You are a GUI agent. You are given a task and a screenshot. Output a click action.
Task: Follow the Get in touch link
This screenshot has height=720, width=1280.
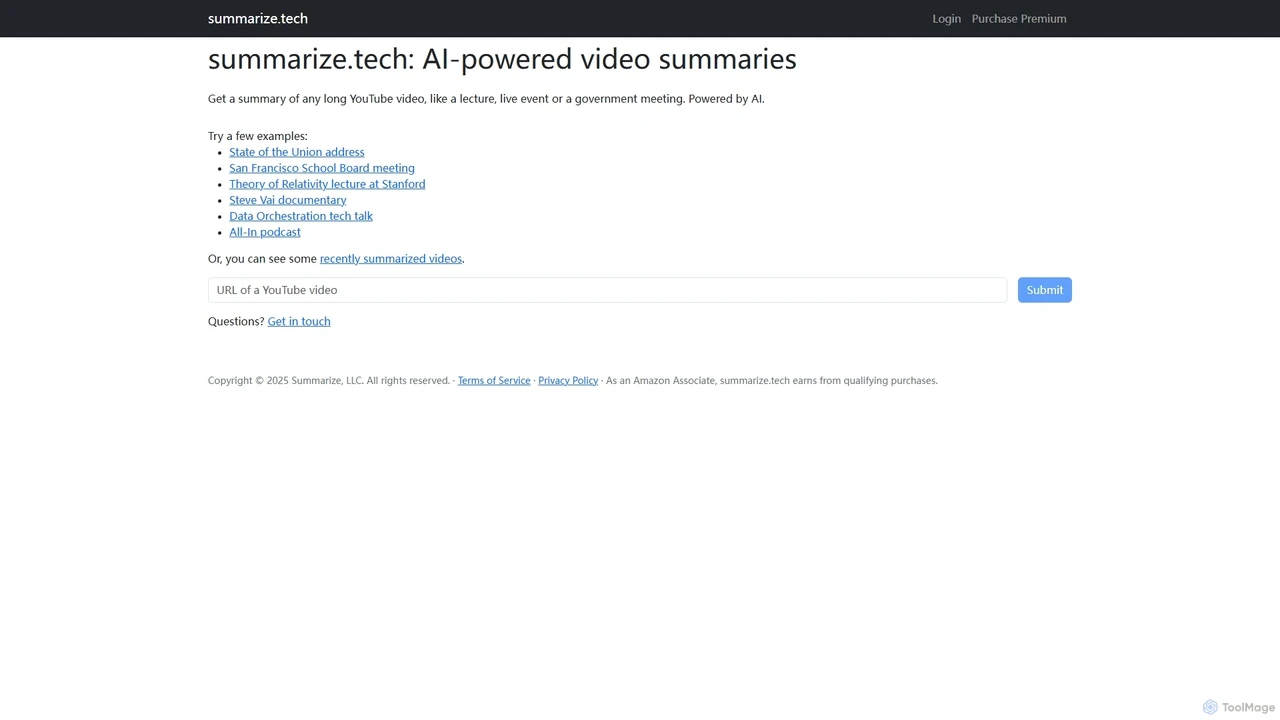[299, 321]
